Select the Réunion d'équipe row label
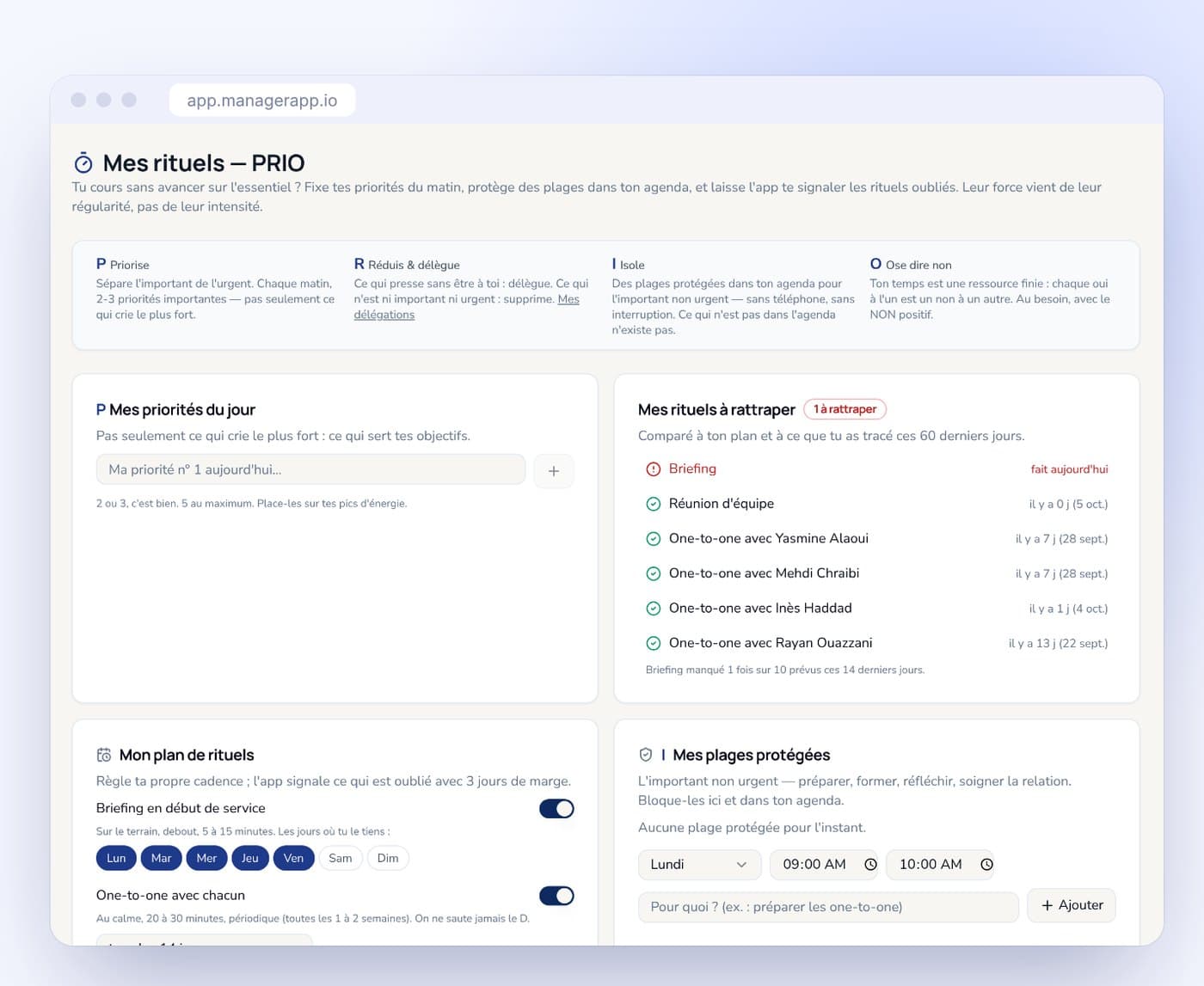Image resolution: width=1204 pixels, height=986 pixels. tap(722, 504)
